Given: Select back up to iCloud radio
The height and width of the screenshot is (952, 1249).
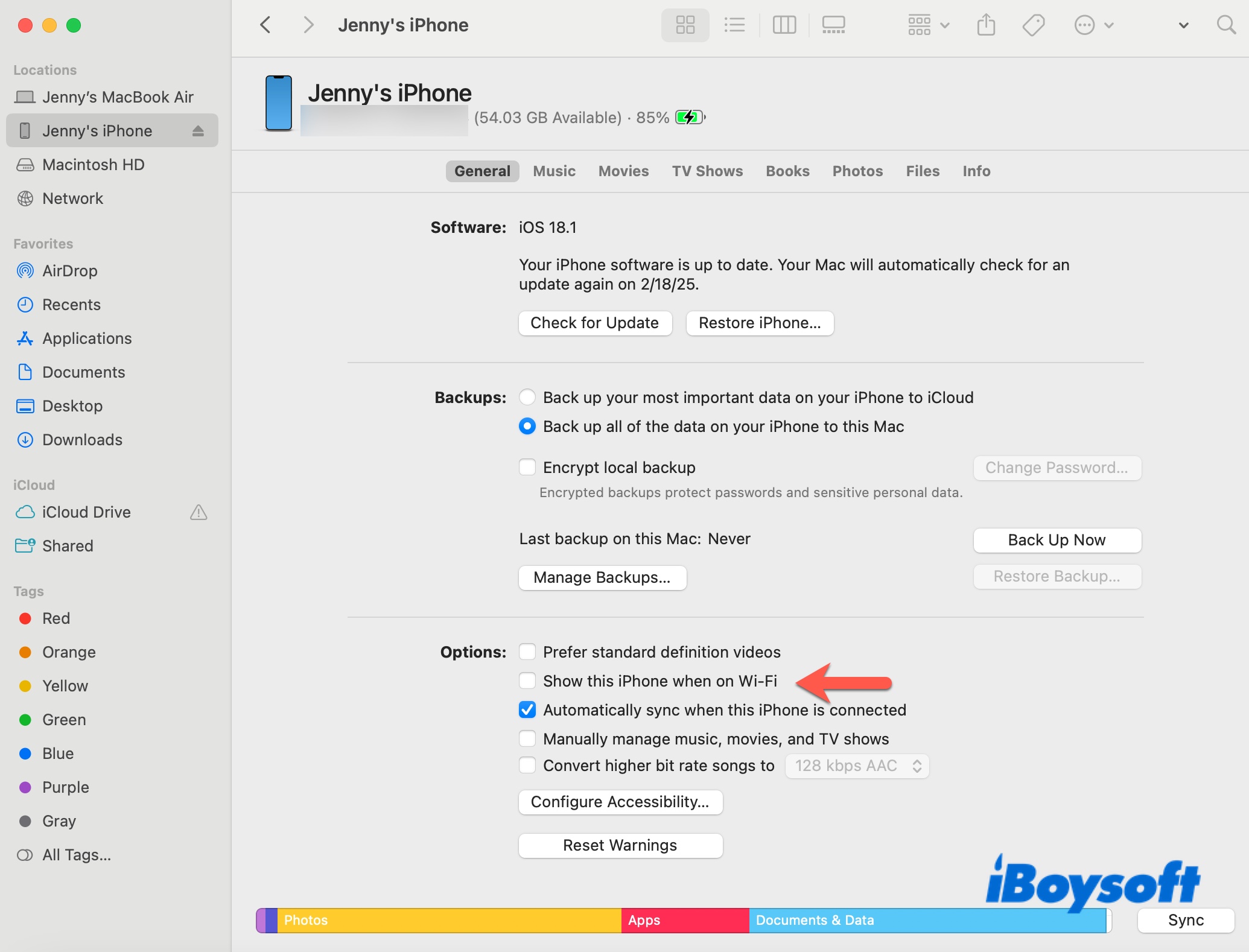Looking at the screenshot, I should tap(527, 398).
